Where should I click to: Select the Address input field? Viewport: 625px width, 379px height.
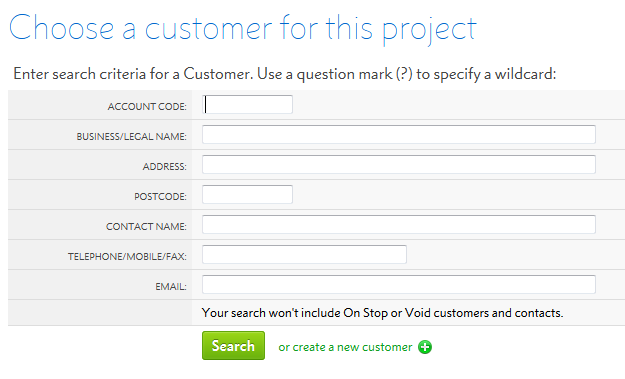tap(399, 165)
